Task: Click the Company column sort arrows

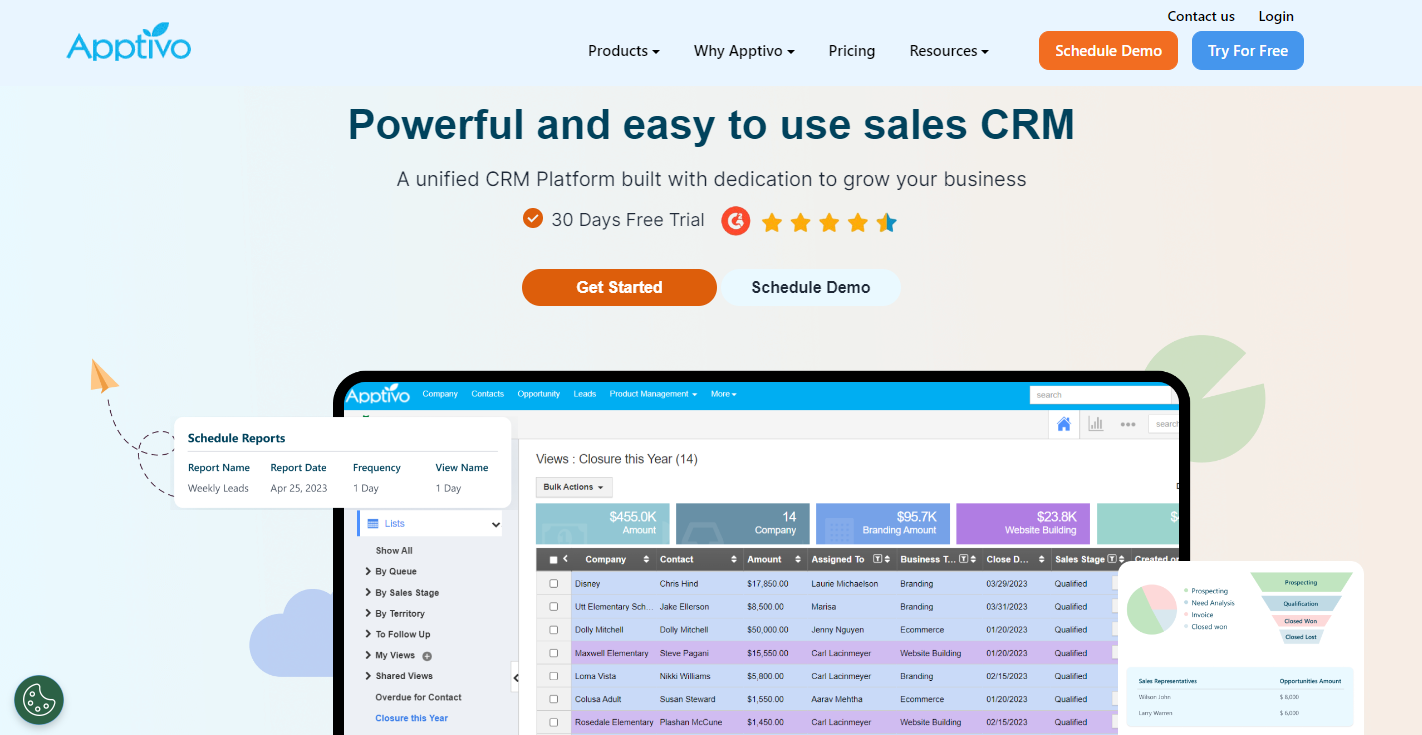Action: 646,559
